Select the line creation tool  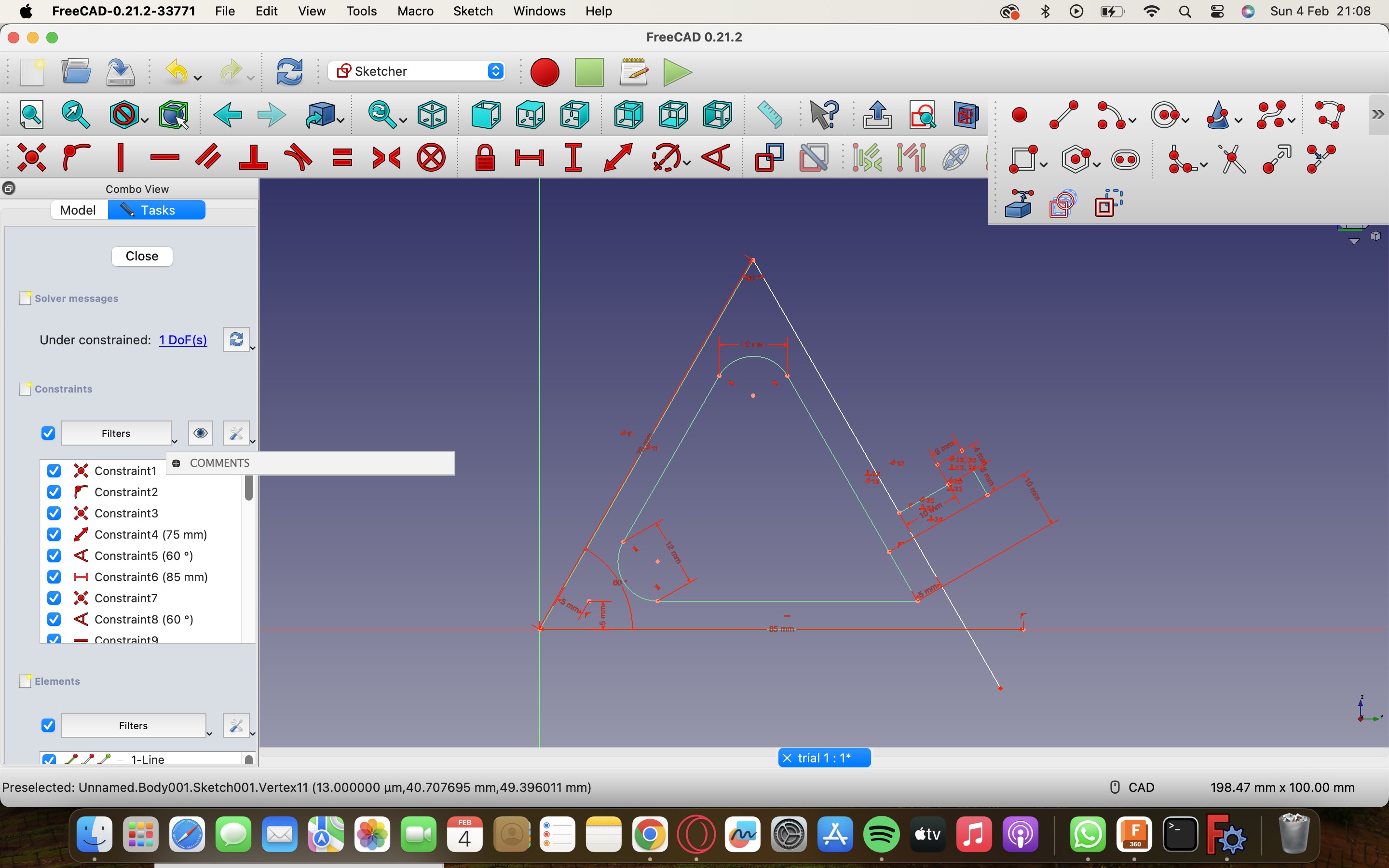click(1063, 115)
